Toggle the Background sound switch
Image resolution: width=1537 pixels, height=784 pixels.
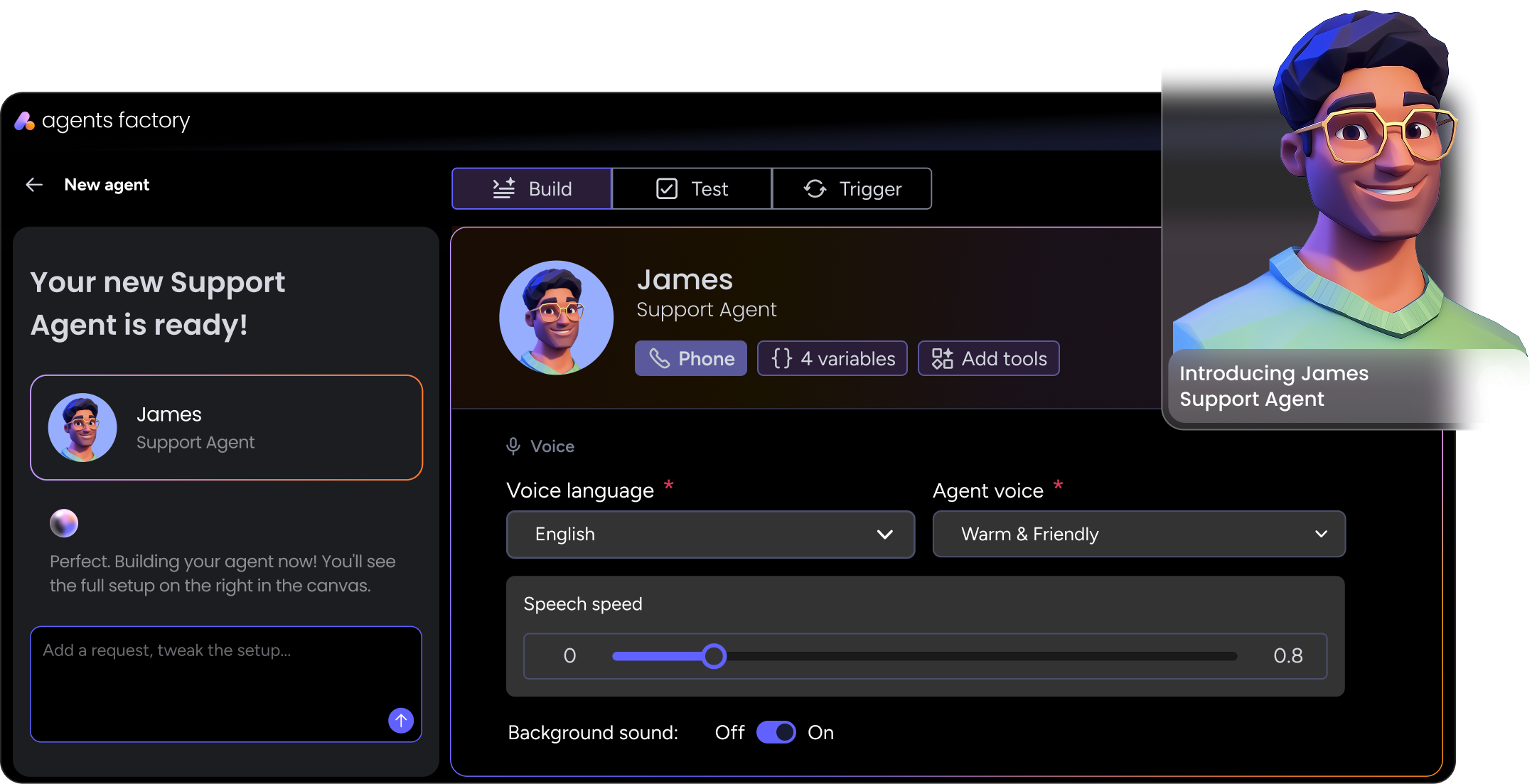(x=776, y=732)
